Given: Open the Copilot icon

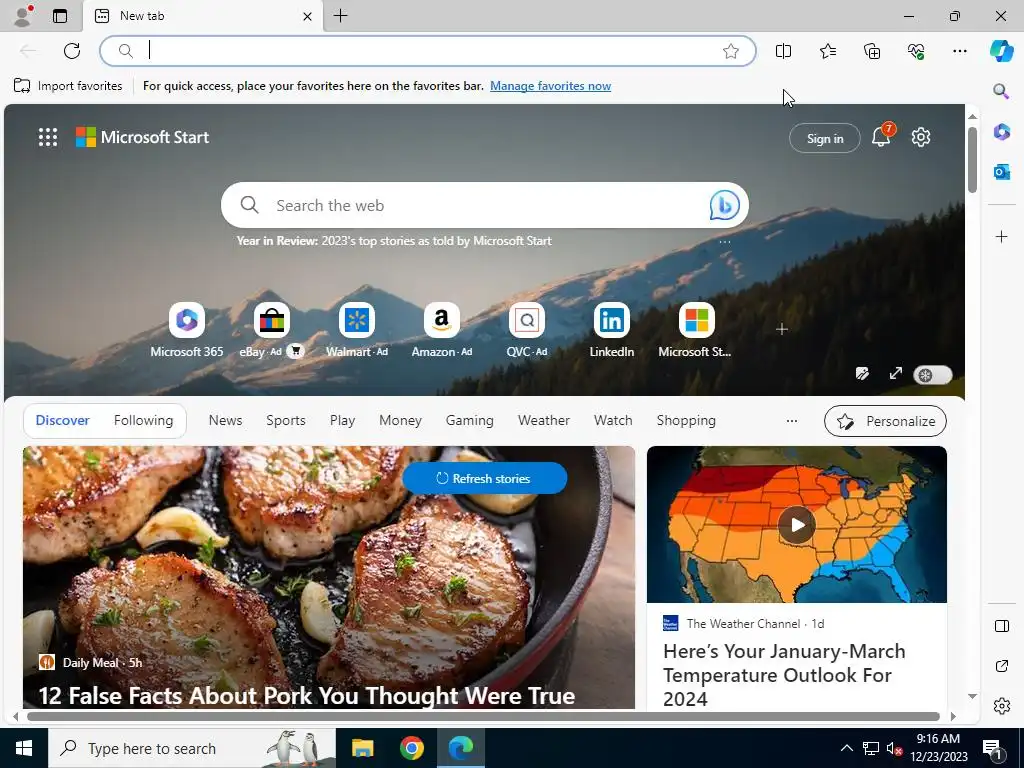Looking at the screenshot, I should point(1001,51).
